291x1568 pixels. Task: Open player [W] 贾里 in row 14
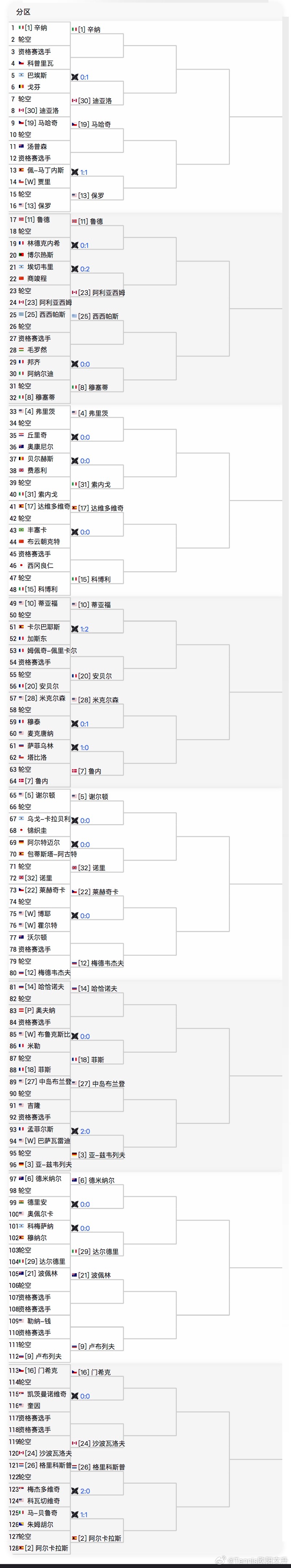[38, 182]
